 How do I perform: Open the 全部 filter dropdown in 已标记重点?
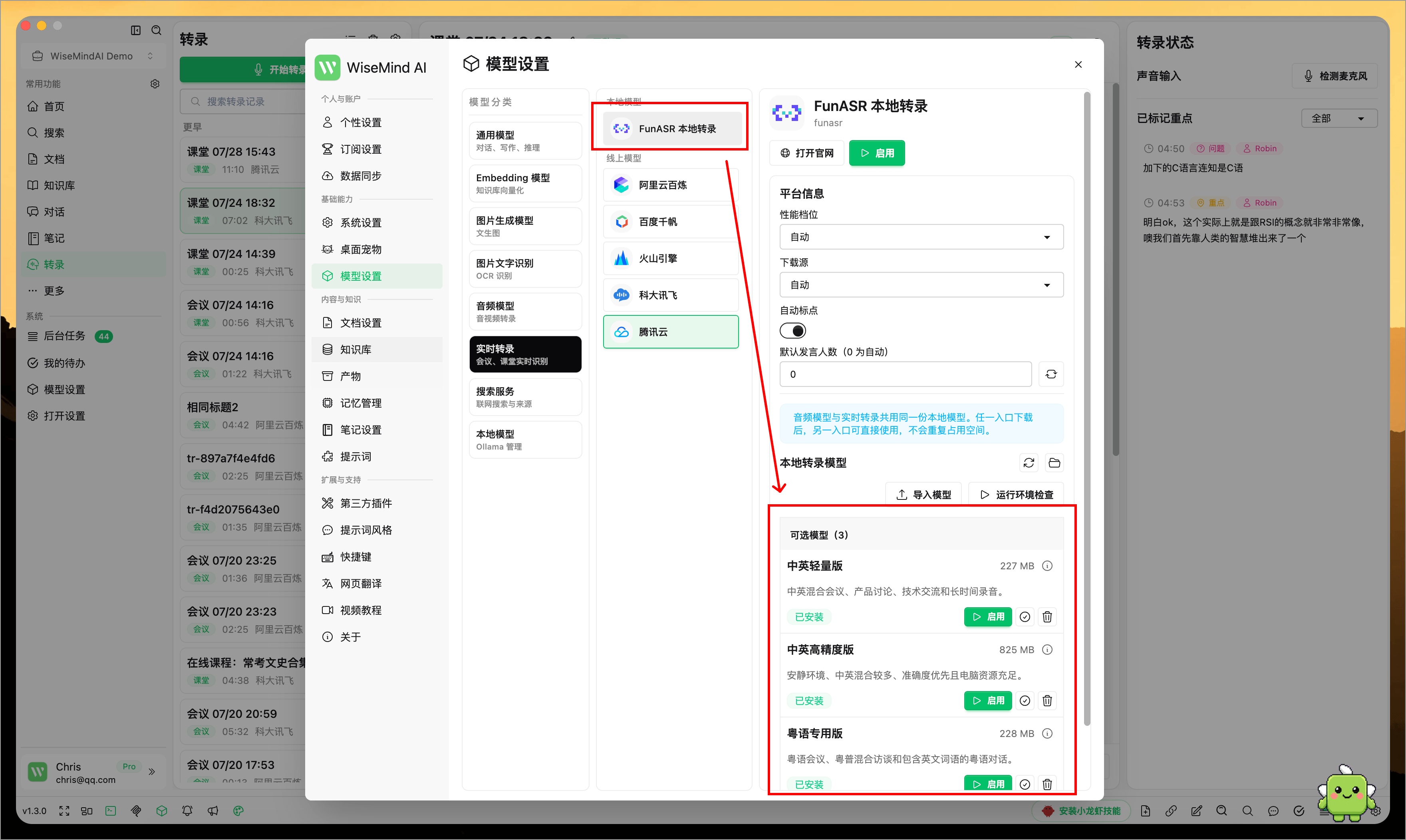pyautogui.click(x=1339, y=118)
